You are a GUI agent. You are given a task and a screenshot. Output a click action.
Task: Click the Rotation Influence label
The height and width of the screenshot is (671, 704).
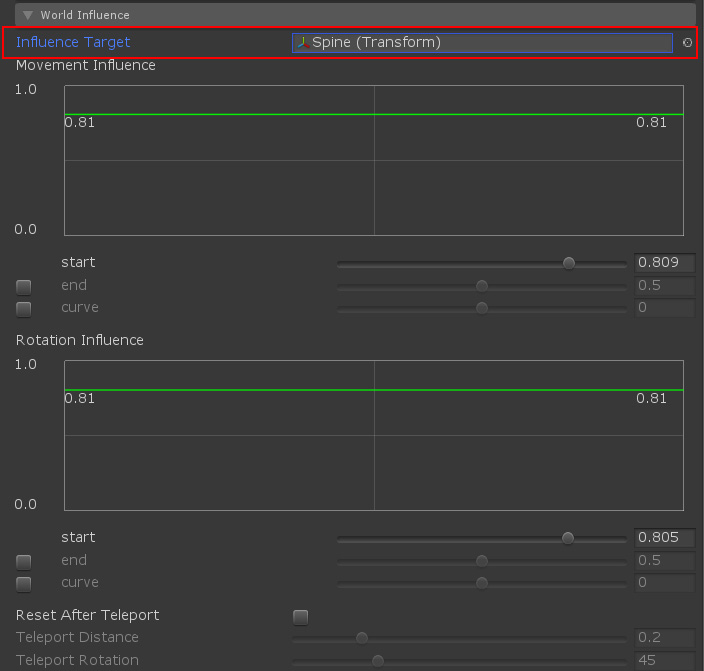pyautogui.click(x=80, y=340)
